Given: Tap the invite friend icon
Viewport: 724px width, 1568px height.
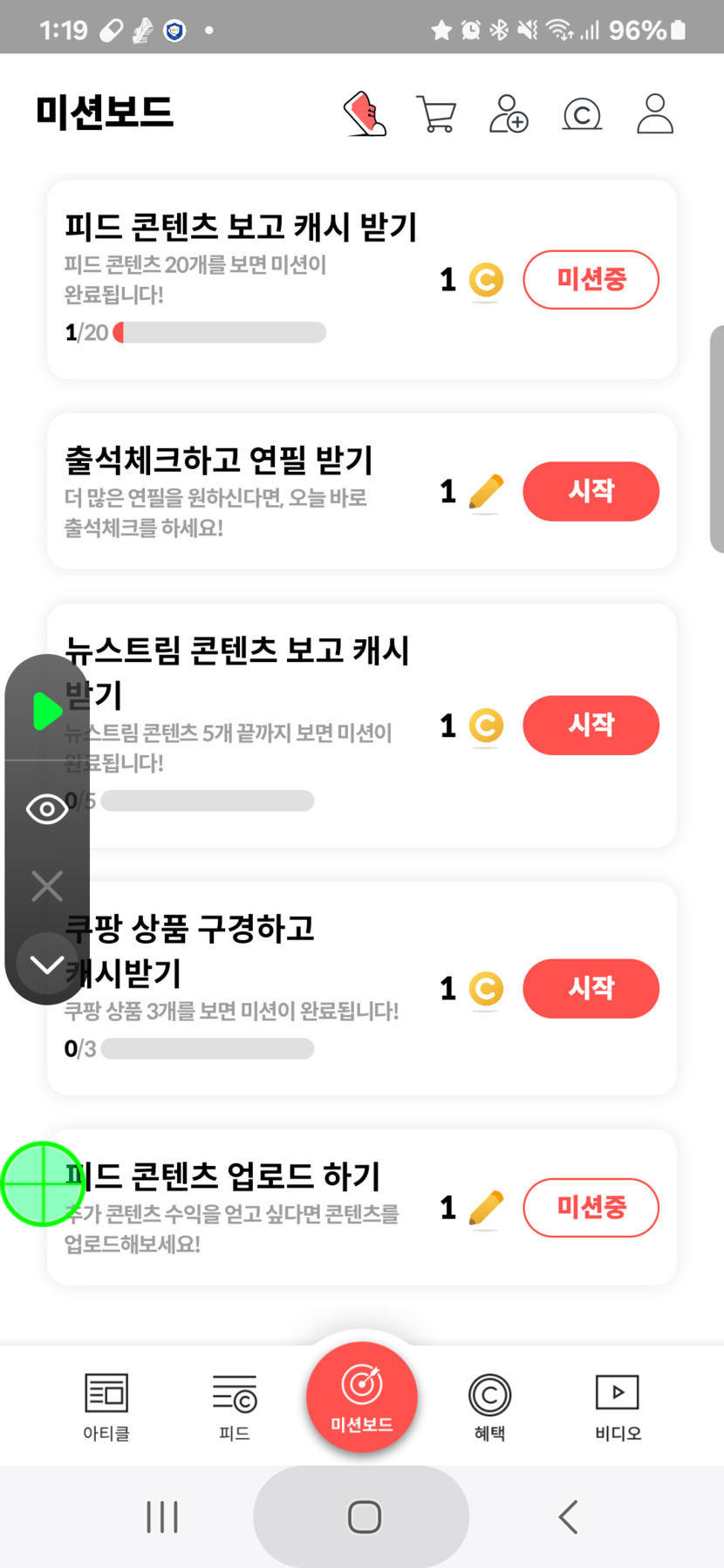Looking at the screenshot, I should pyautogui.click(x=509, y=114).
